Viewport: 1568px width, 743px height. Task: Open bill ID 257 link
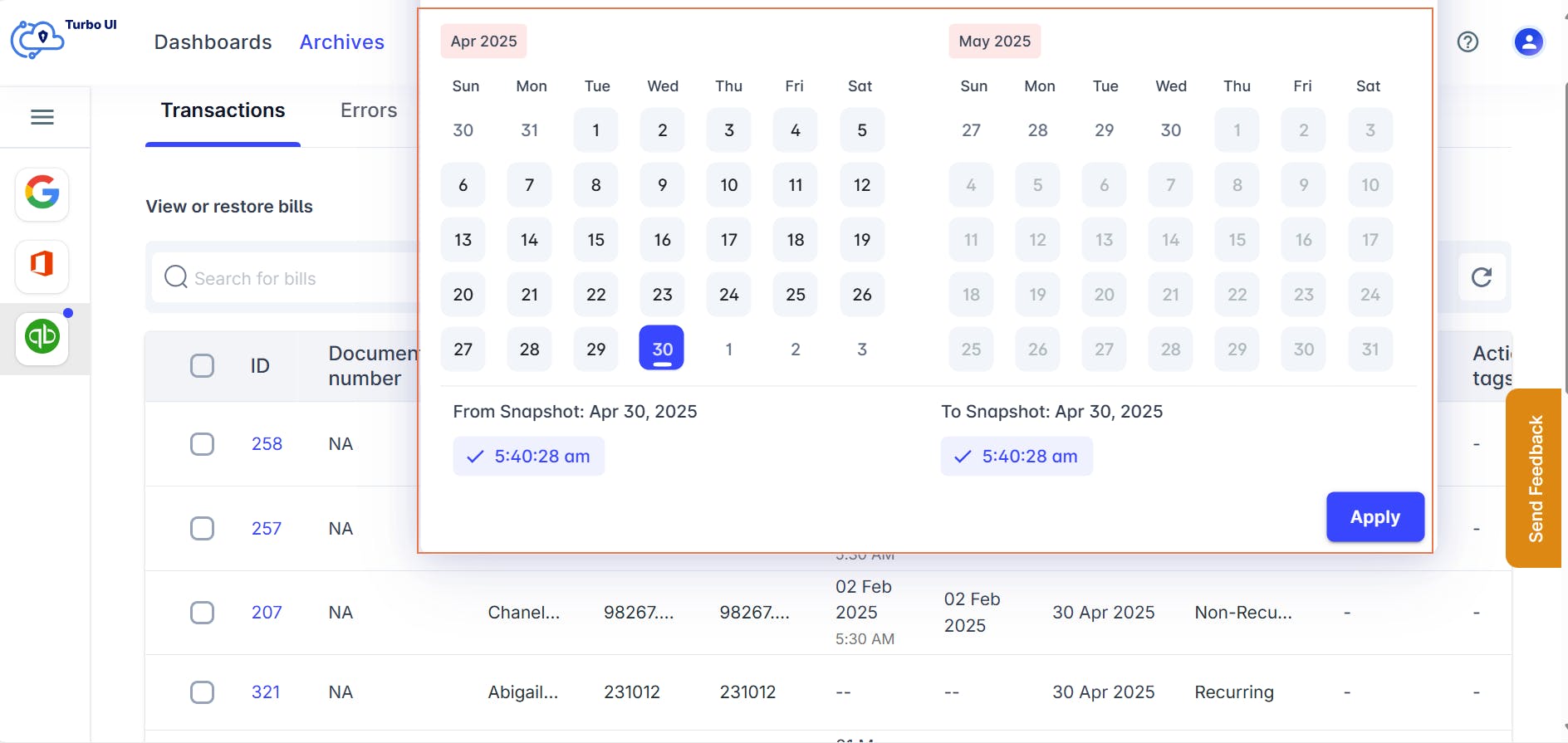(267, 529)
